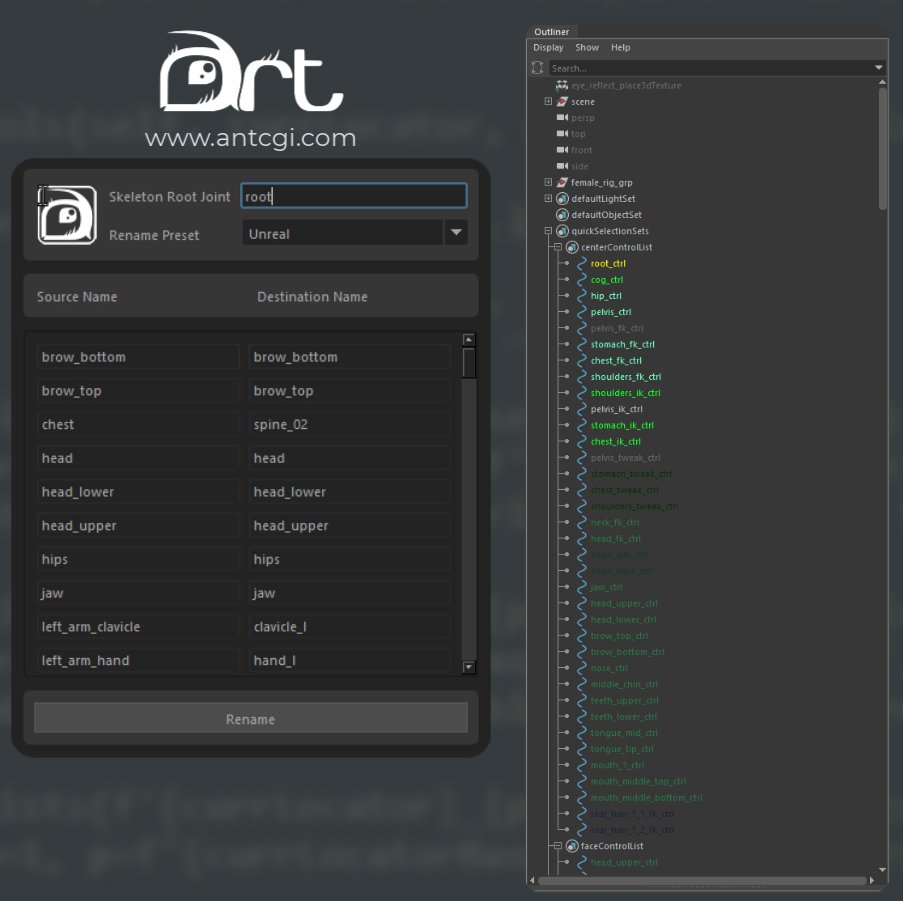Click the Outliner search filter icon
Viewport: 903px width, 901px height.
click(537, 68)
